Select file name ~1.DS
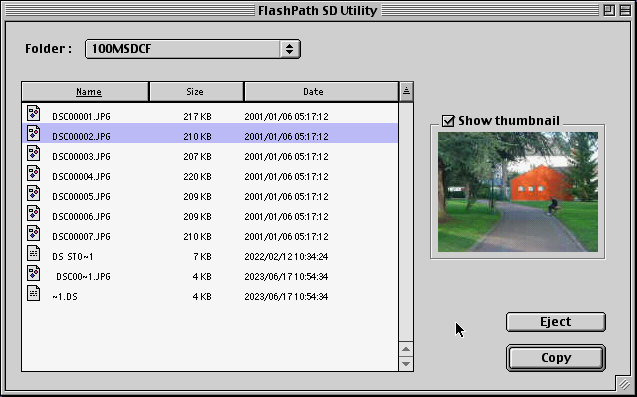The image size is (637, 397). coord(65,297)
